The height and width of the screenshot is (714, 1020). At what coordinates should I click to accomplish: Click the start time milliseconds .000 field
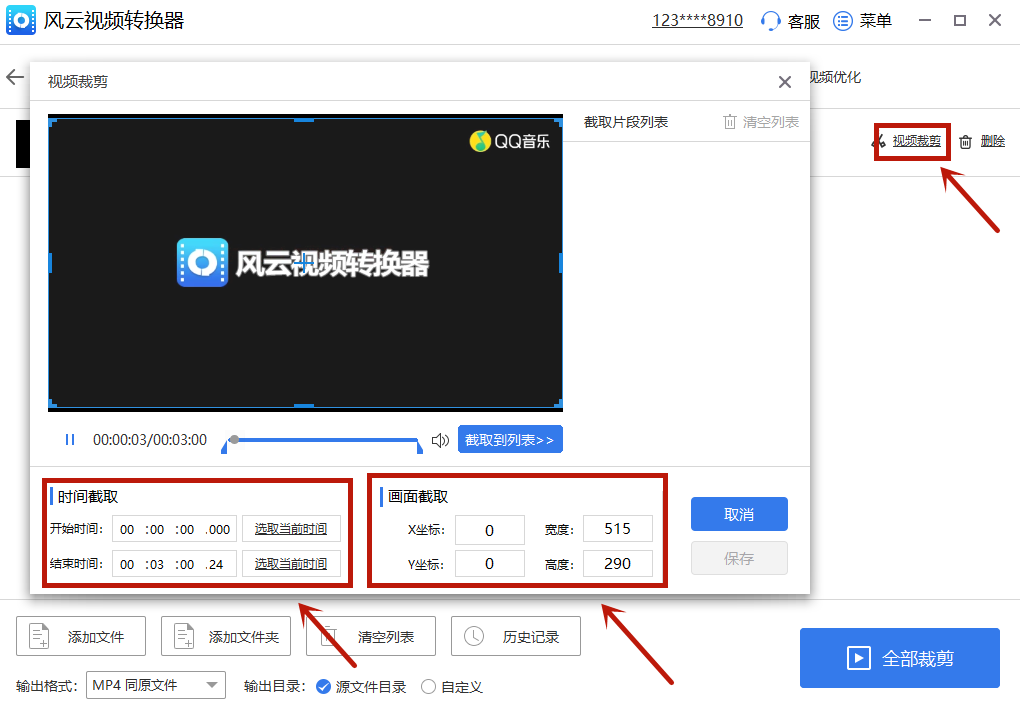218,529
